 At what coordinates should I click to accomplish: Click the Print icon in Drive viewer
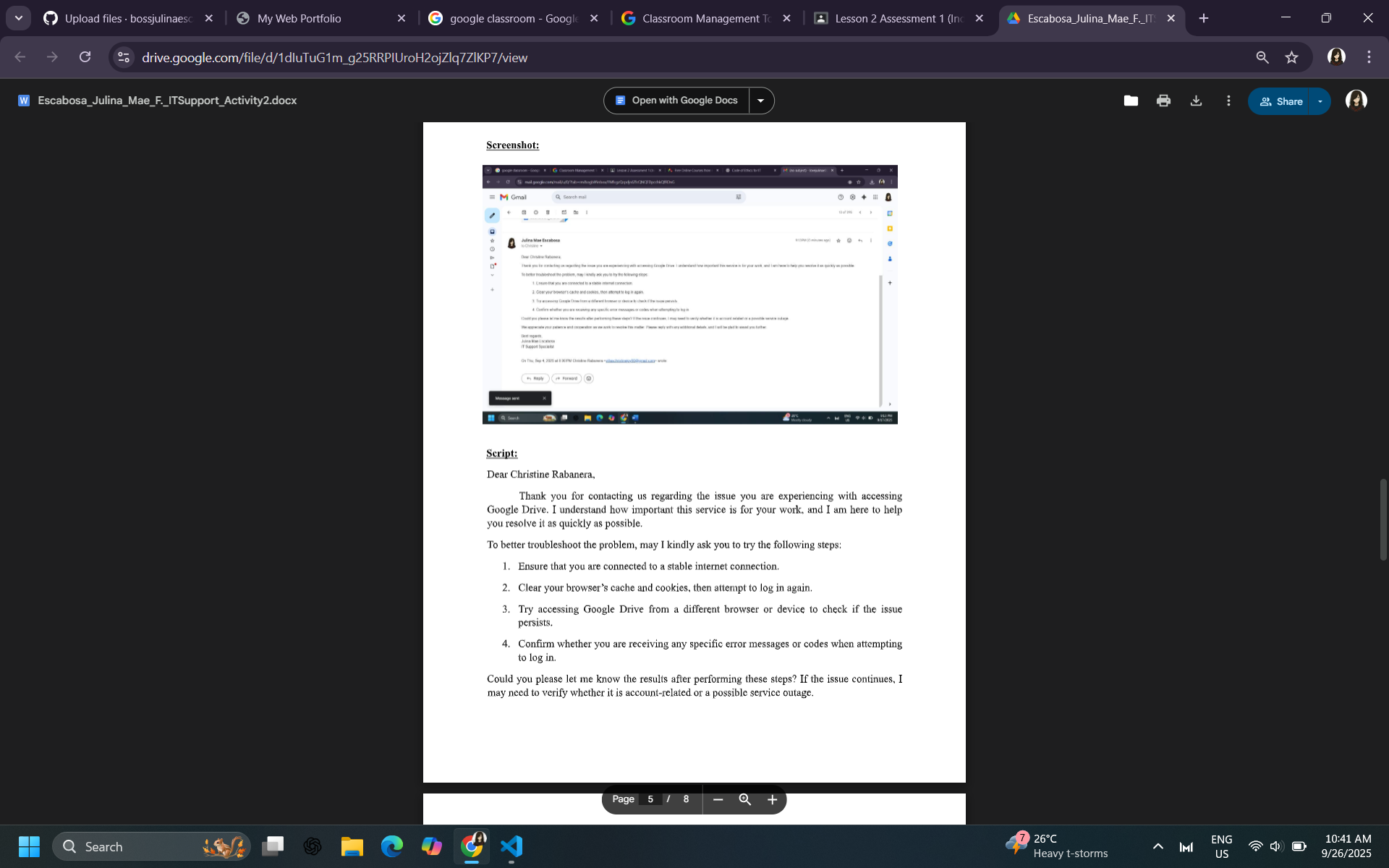click(1163, 101)
